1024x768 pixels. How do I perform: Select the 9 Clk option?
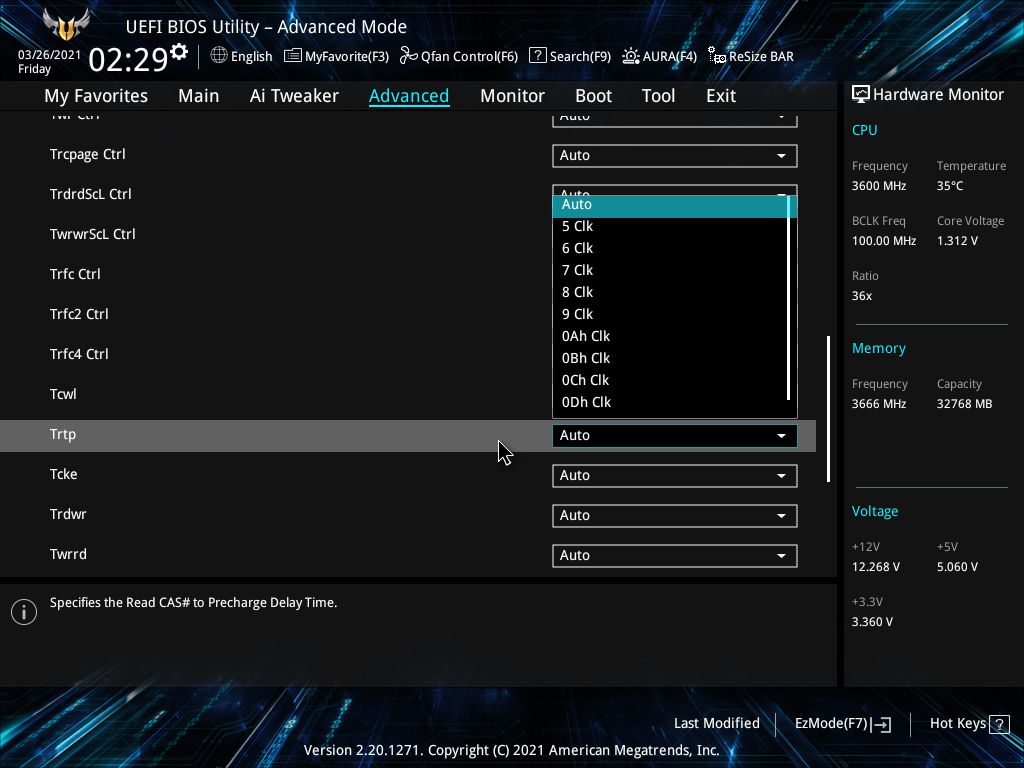click(670, 315)
